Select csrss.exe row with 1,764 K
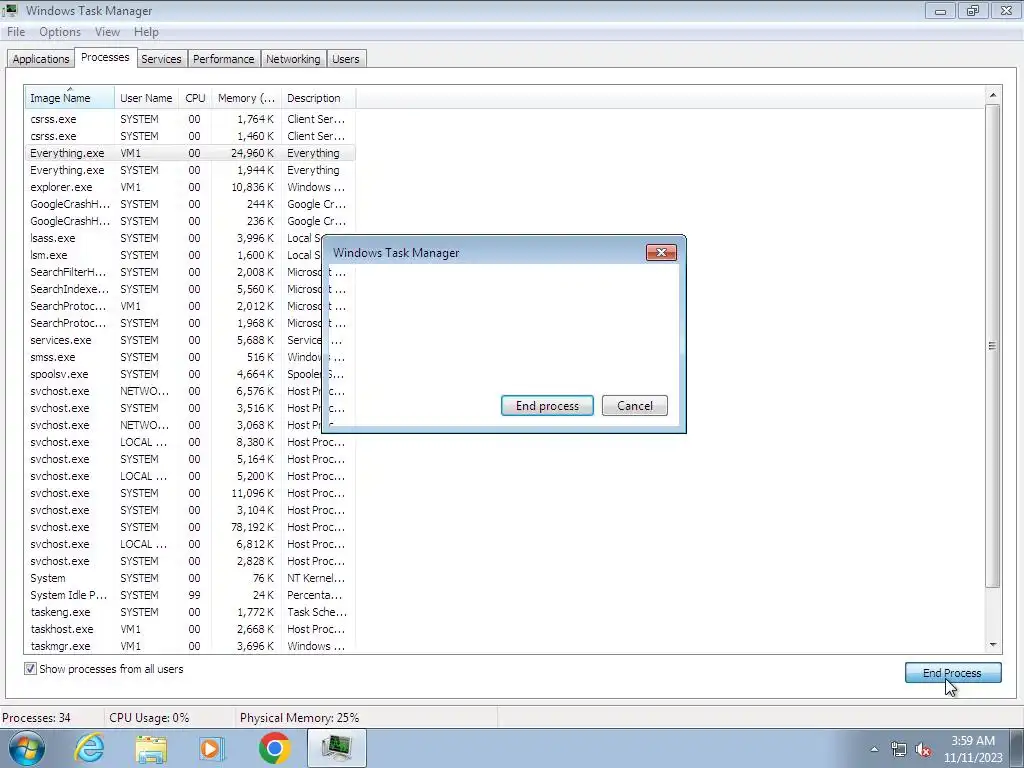 coord(190,119)
